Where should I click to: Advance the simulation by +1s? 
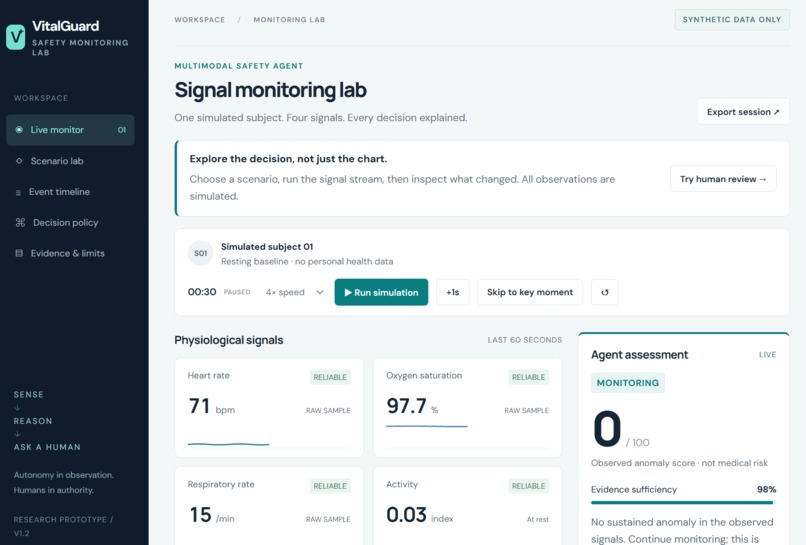click(x=452, y=292)
